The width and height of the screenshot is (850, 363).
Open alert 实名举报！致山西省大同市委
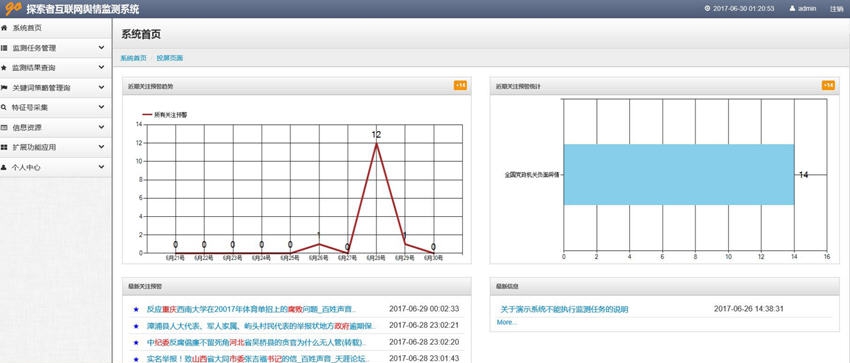(259, 359)
